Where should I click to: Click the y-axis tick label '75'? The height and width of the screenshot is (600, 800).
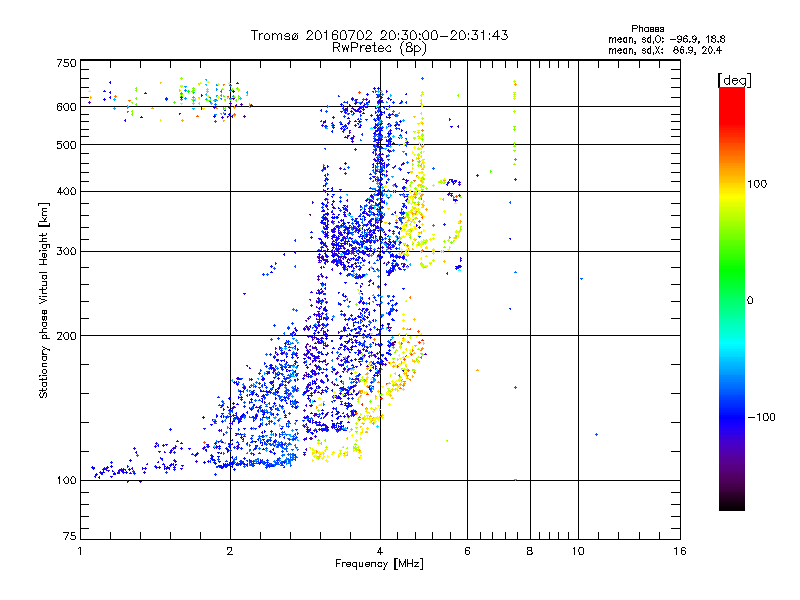[x=70, y=536]
